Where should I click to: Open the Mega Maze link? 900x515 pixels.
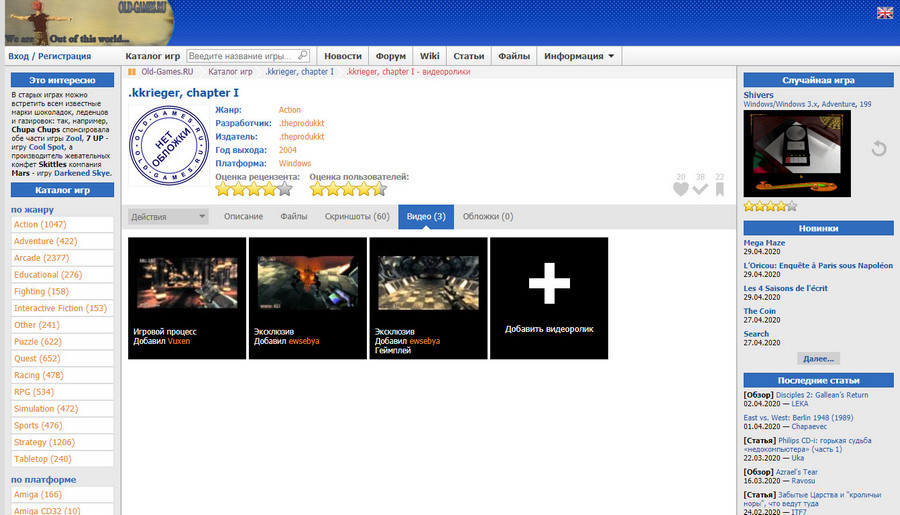[x=764, y=243]
